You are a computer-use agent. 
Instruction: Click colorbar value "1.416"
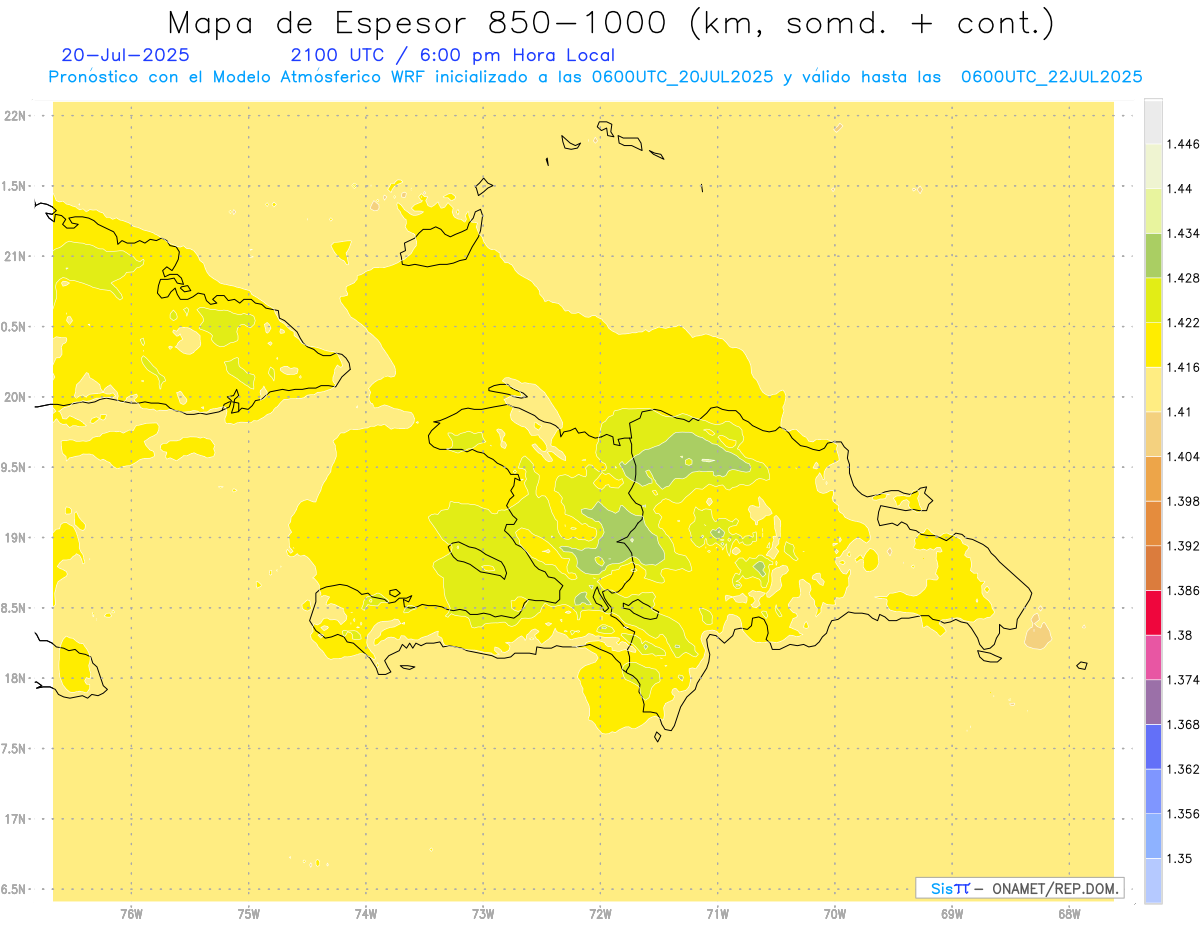(x=1183, y=368)
